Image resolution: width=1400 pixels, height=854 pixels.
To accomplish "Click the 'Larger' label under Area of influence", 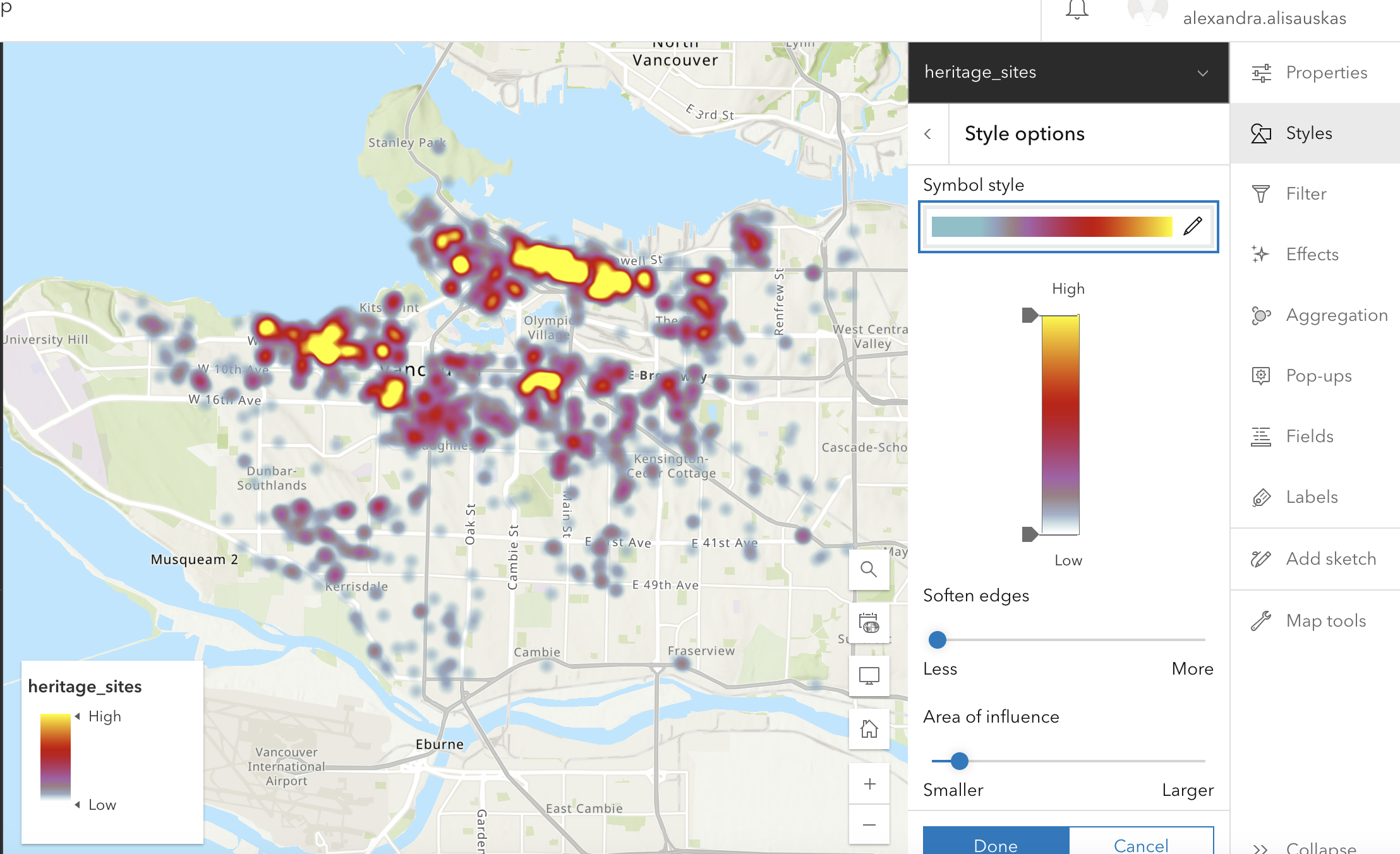I will [1188, 790].
